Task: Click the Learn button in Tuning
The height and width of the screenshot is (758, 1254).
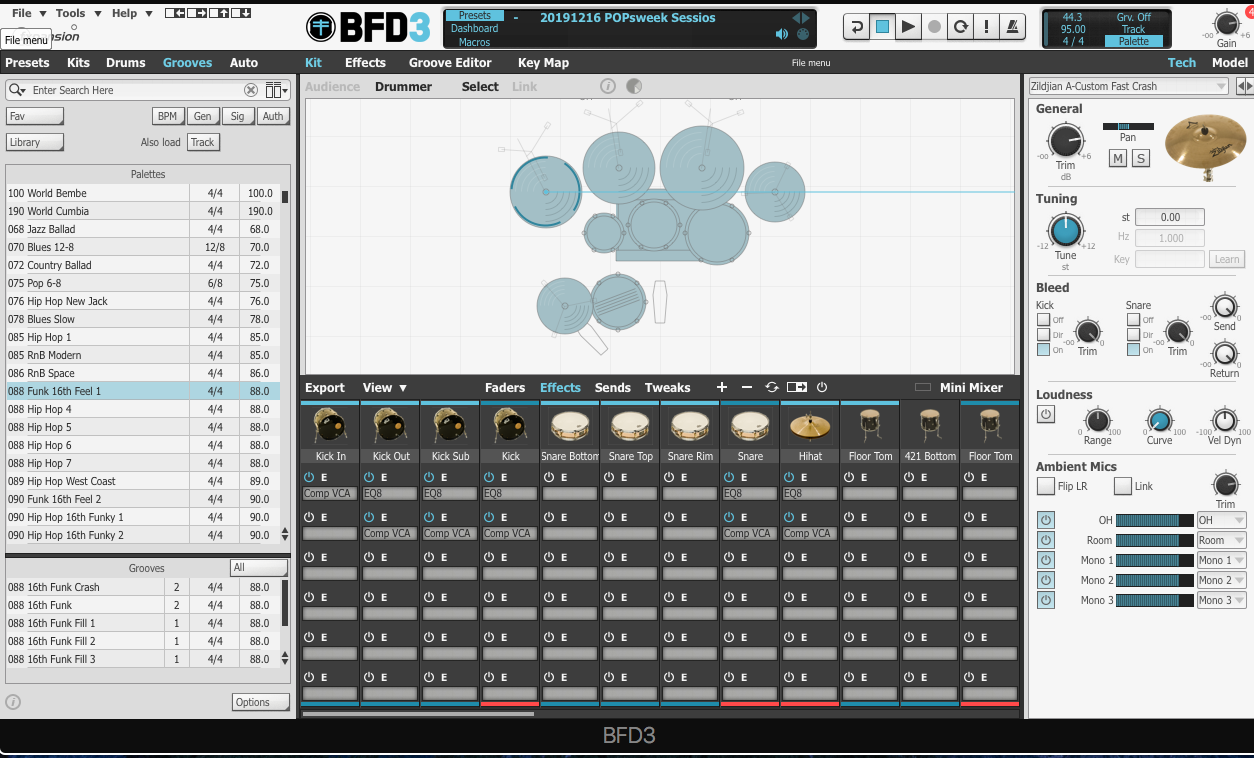Action: [1226, 259]
